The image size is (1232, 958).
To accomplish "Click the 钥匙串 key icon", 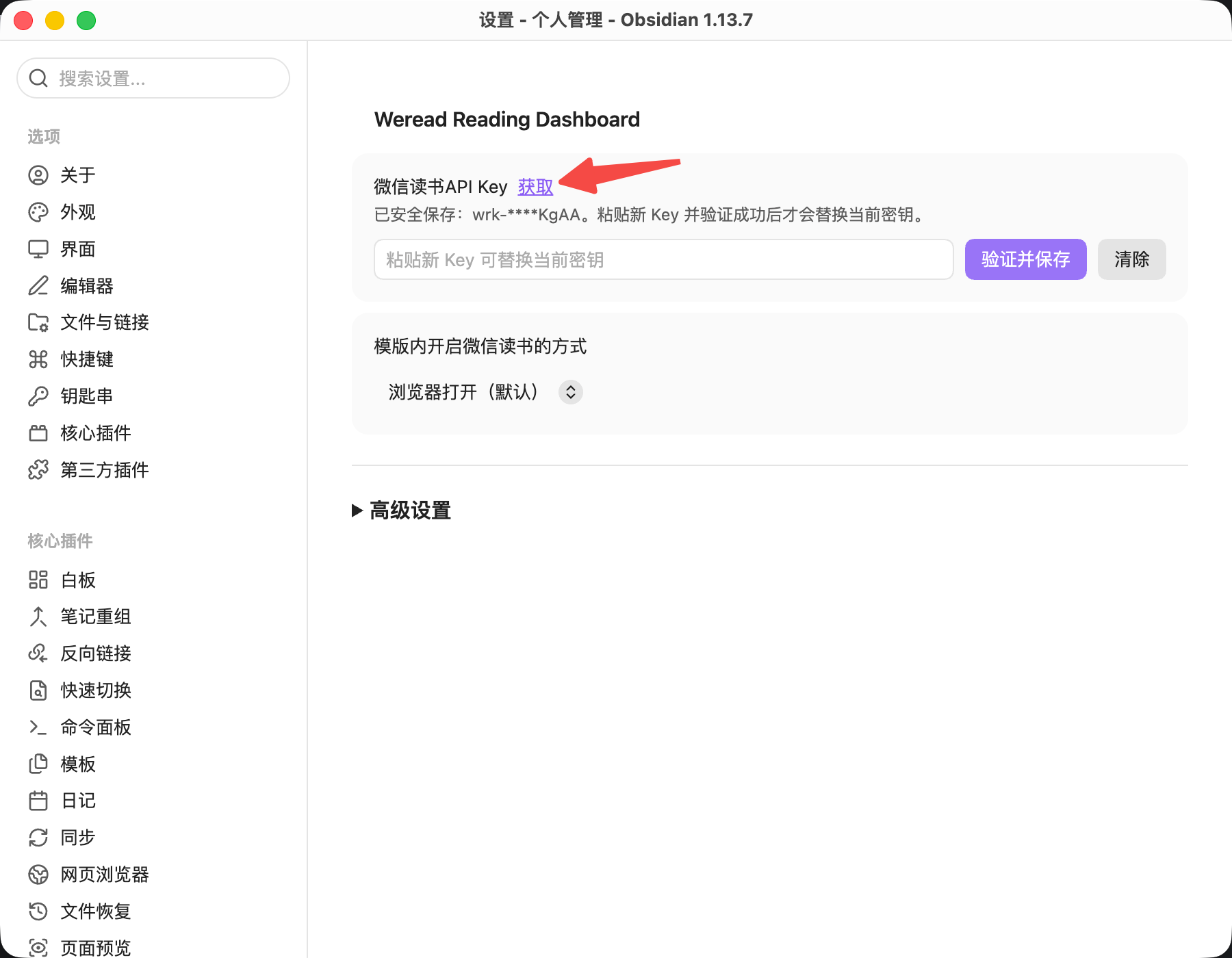I will point(38,396).
